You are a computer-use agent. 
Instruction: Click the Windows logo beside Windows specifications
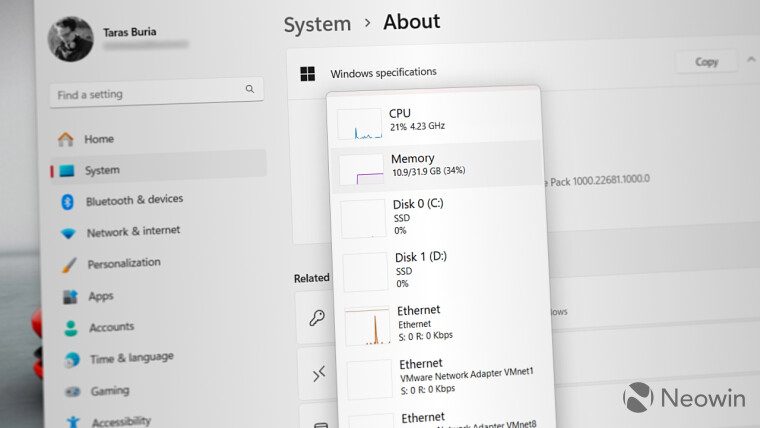[308, 73]
